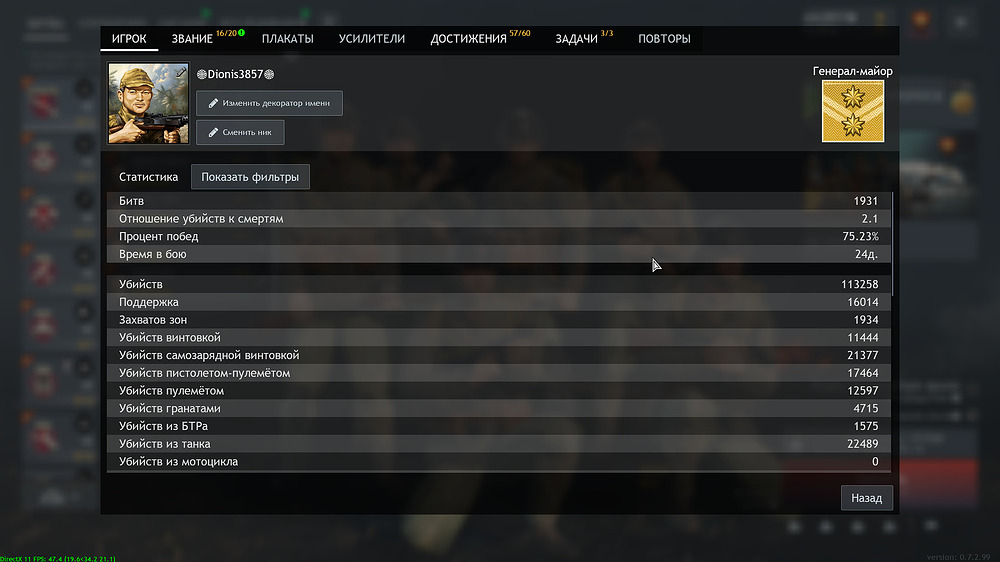Select the Убийств из танка row
This screenshot has height=562, width=1000.
pos(497,444)
